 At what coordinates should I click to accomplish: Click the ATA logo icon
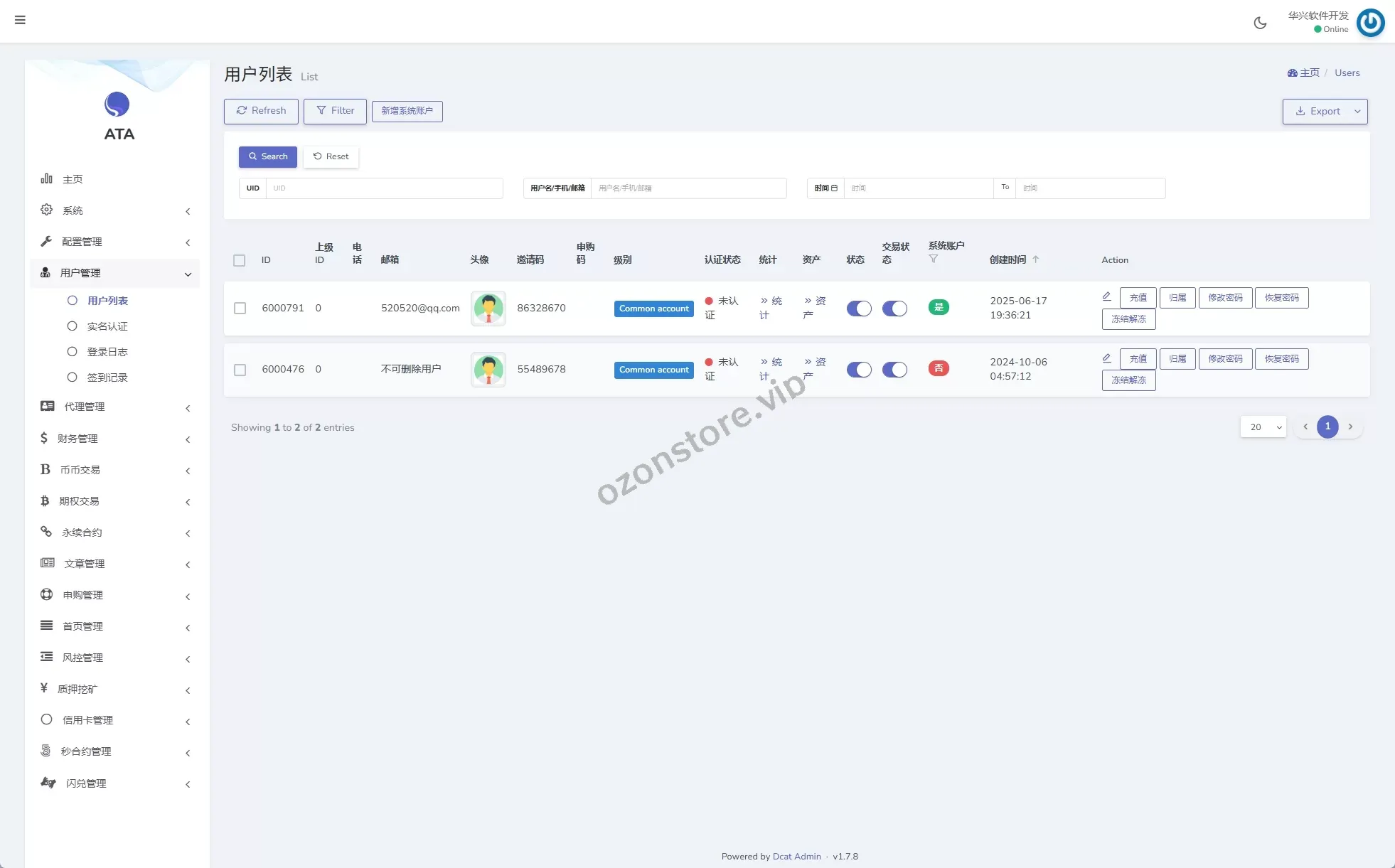[117, 105]
